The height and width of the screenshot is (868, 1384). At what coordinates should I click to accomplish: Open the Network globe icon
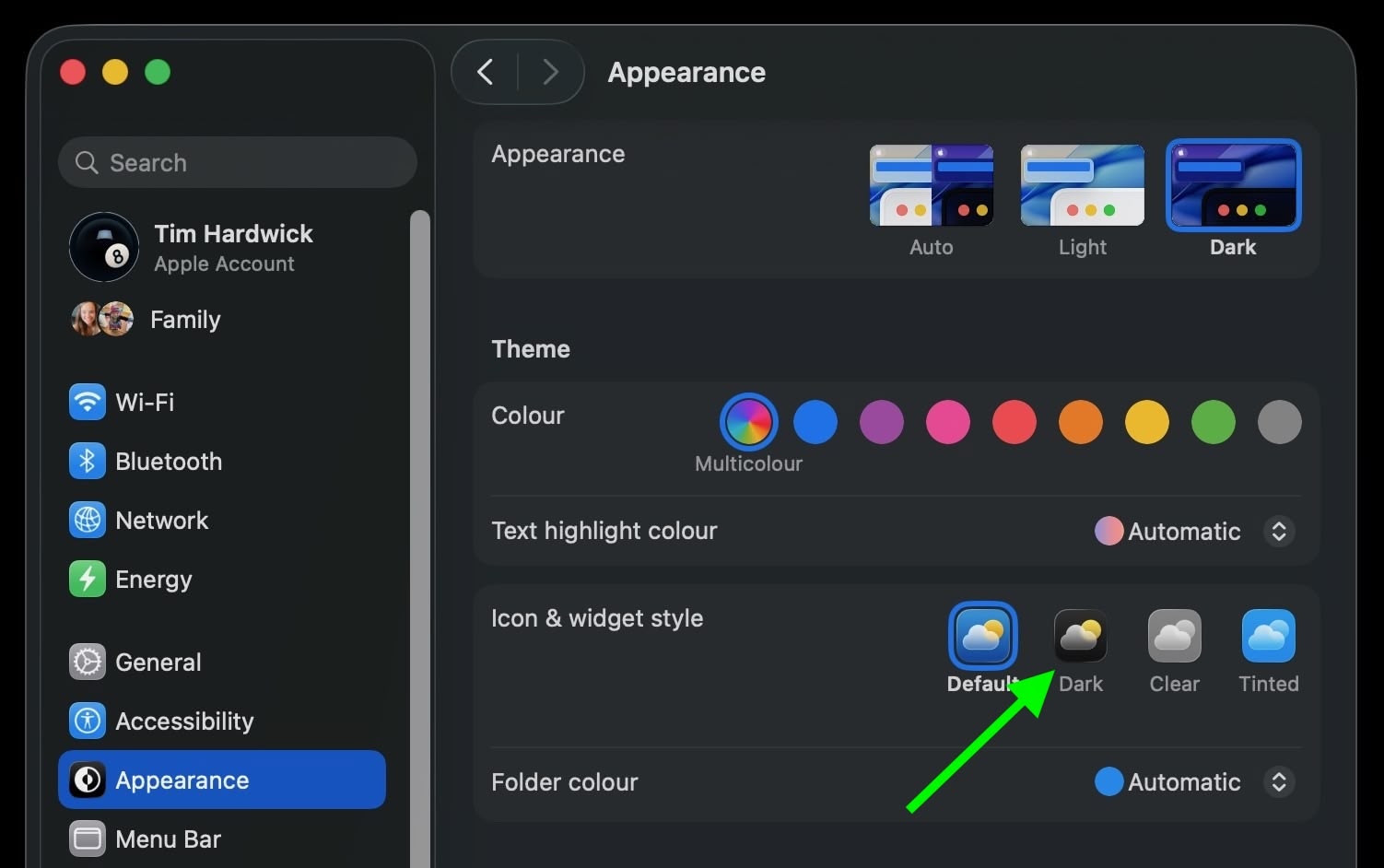coord(88,520)
